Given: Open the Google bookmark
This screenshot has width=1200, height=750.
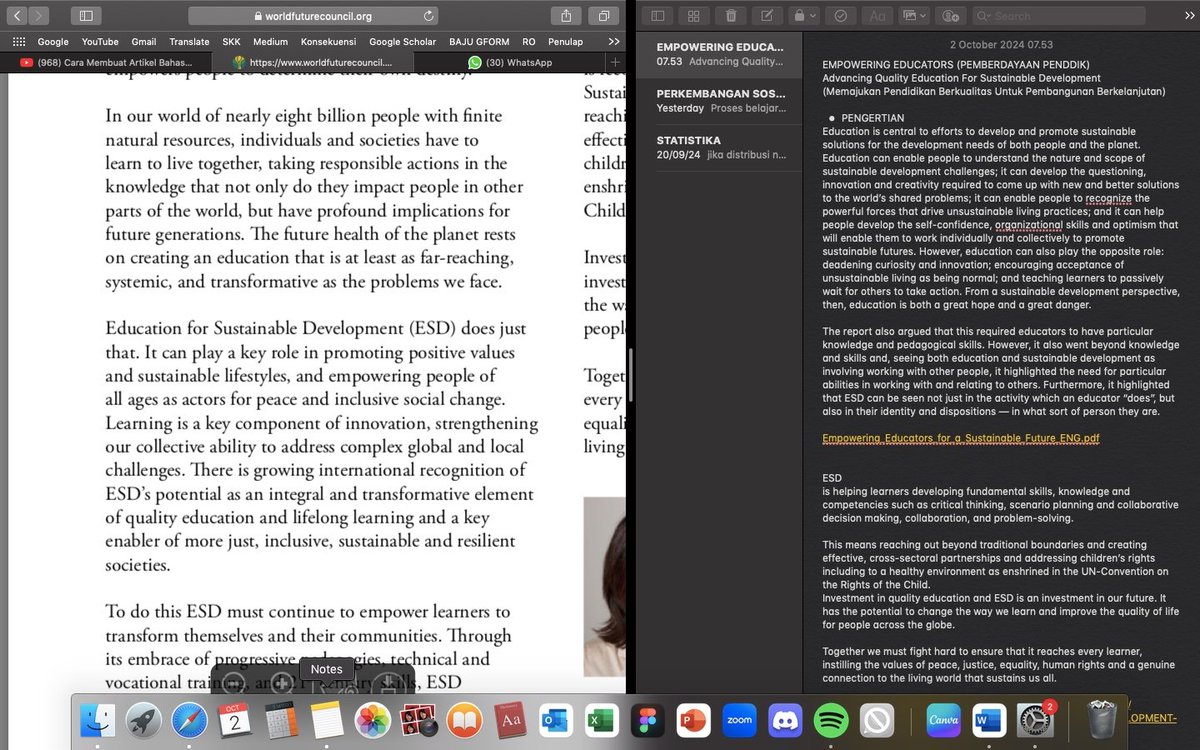Looking at the screenshot, I should tap(54, 42).
